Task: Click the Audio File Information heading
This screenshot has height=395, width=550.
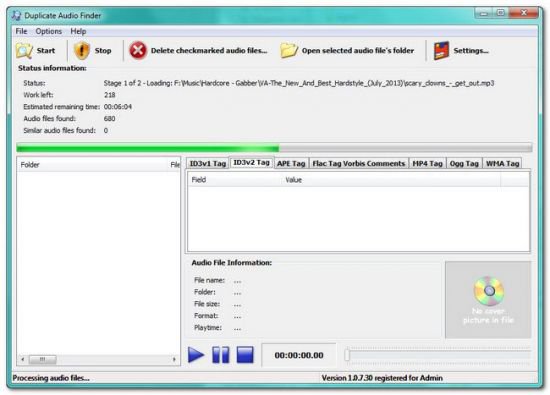Action: (x=232, y=263)
